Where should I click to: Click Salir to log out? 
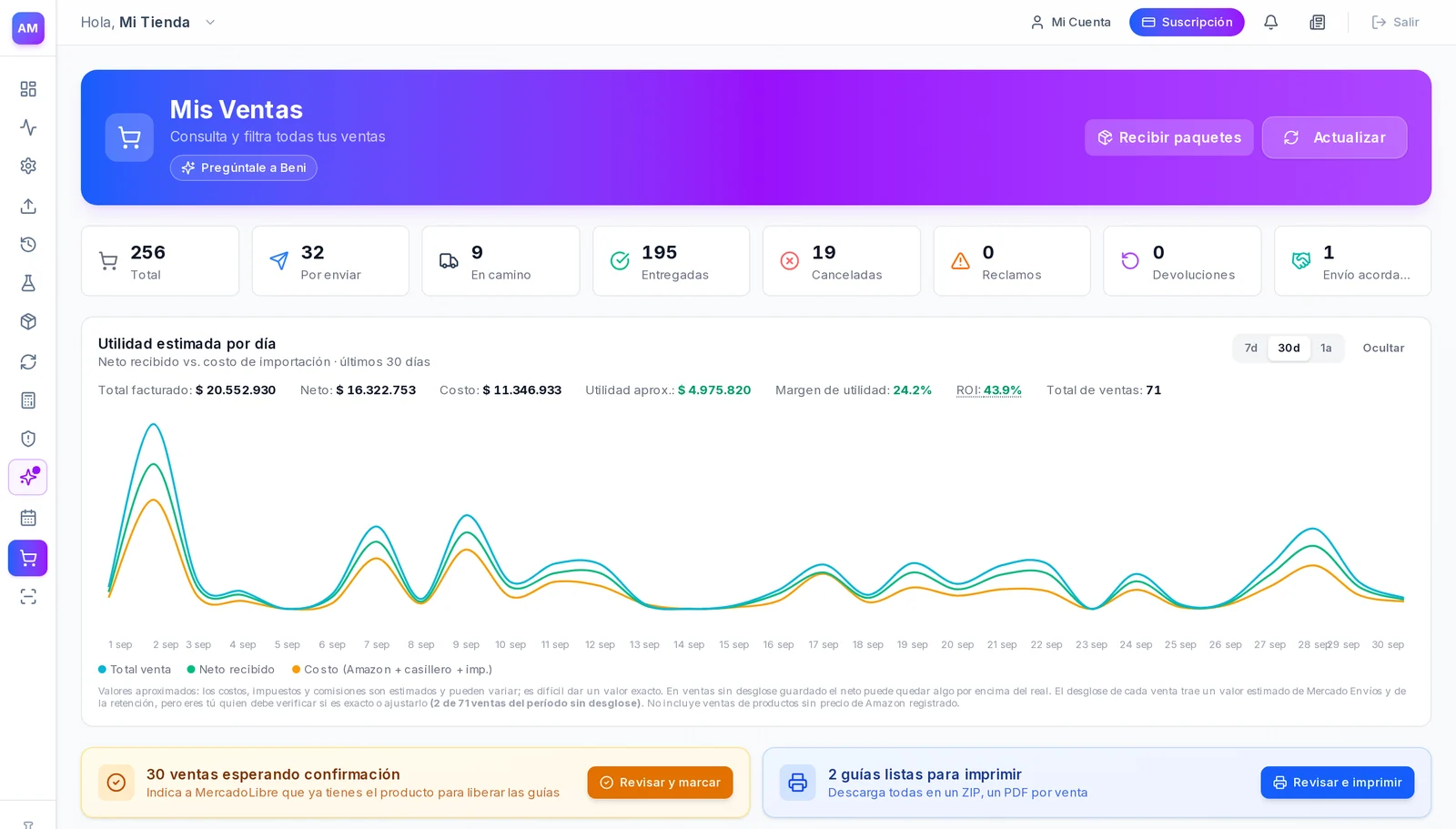pos(1395,22)
